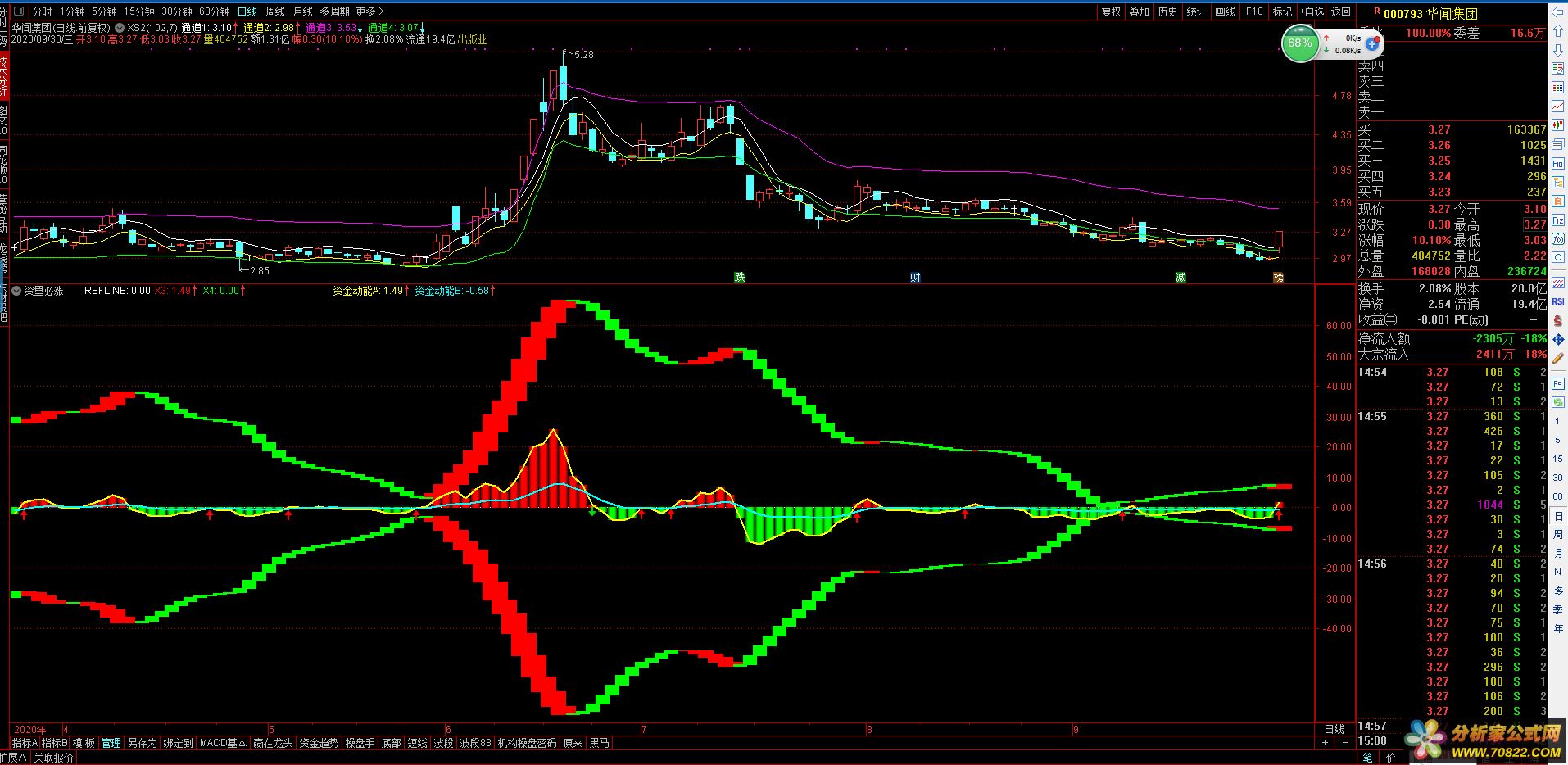Select the 机构操盘密码 indicator tab

tap(527, 743)
